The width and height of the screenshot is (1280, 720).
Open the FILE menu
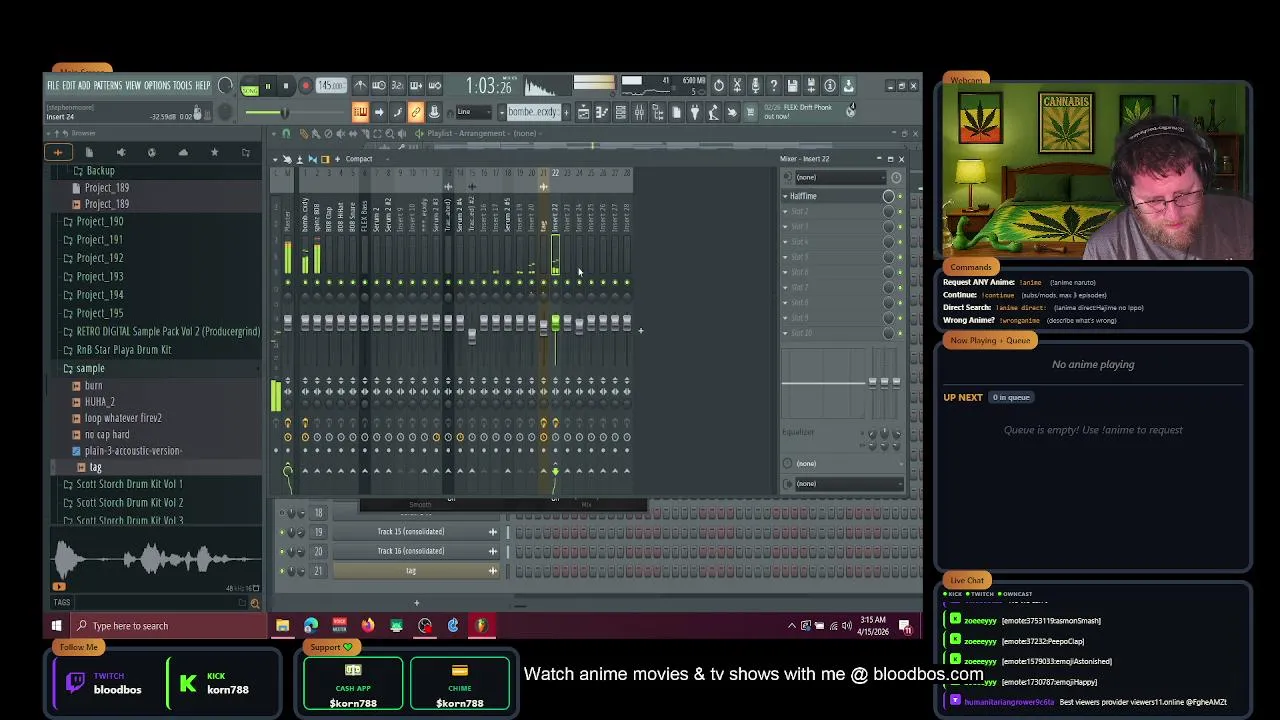click(54, 86)
